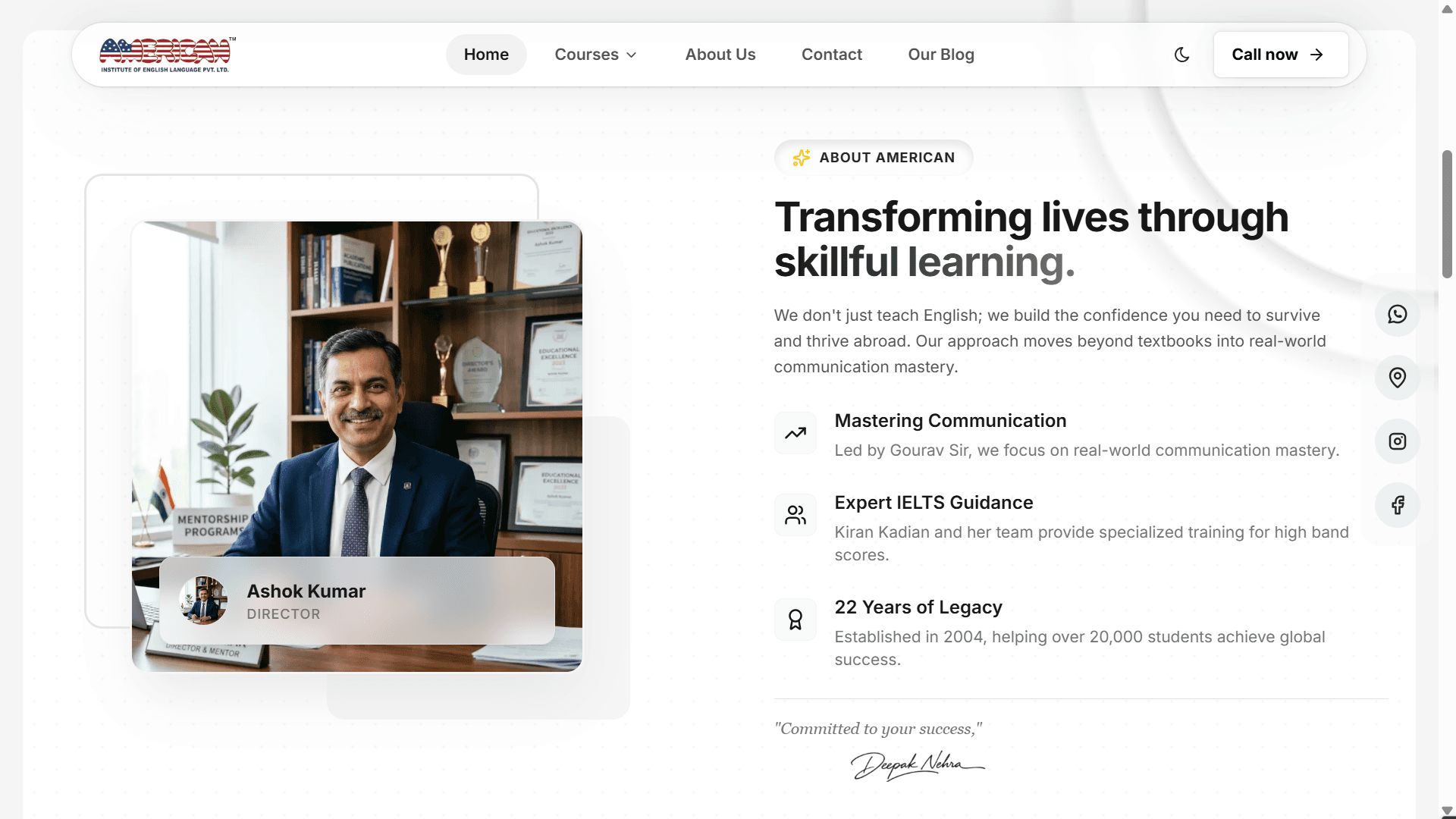
Task: Click the "Kiran Kadian and her team" description
Action: click(1091, 544)
